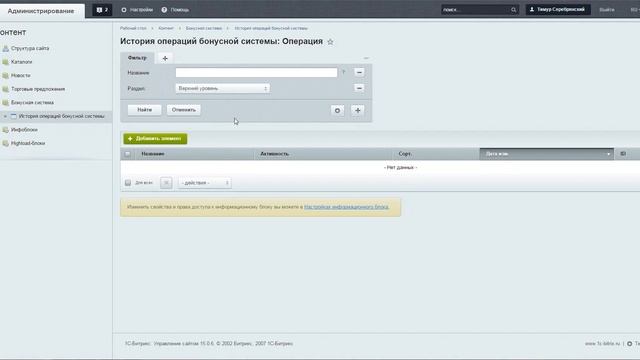The height and width of the screenshot is (360, 640).
Task: Add a new filter tab with plus
Action: 165,58
